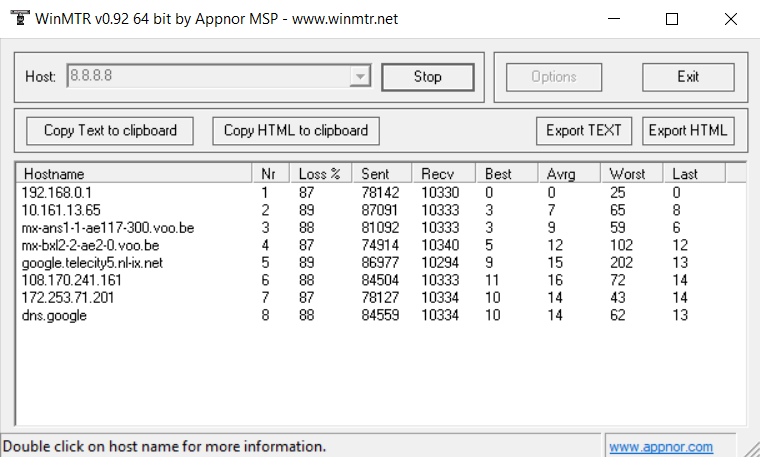Click Sent value 78142 for 192.168.0.1
This screenshot has width=760, height=457.
coord(380,193)
